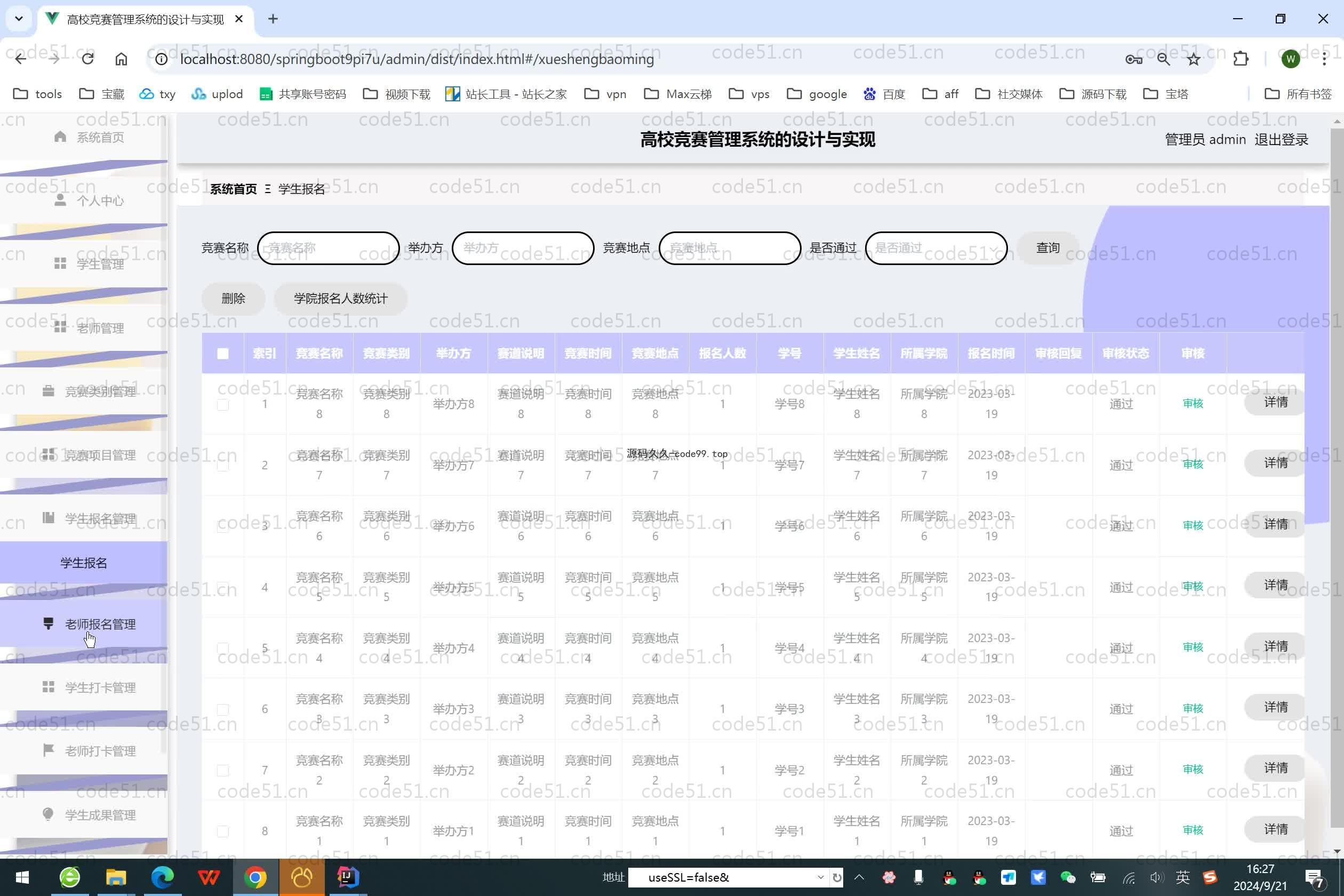Click the 审核状态 column header
Image resolution: width=1344 pixels, height=896 pixels.
click(1125, 354)
